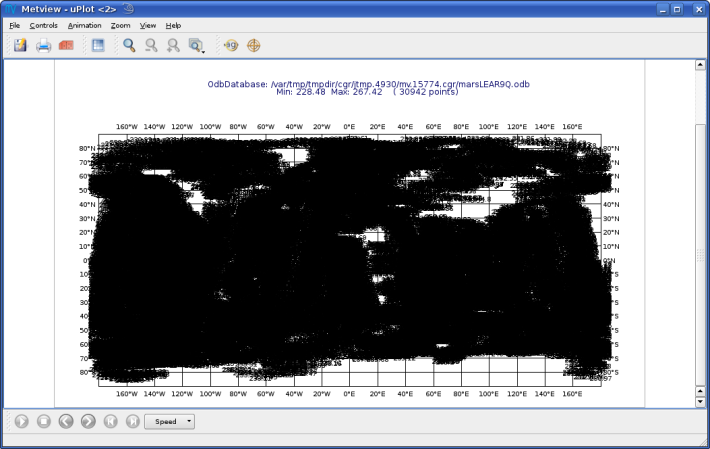This screenshot has height=449, width=710.
Task: Click the red macro generation icon
Action: (x=66, y=45)
